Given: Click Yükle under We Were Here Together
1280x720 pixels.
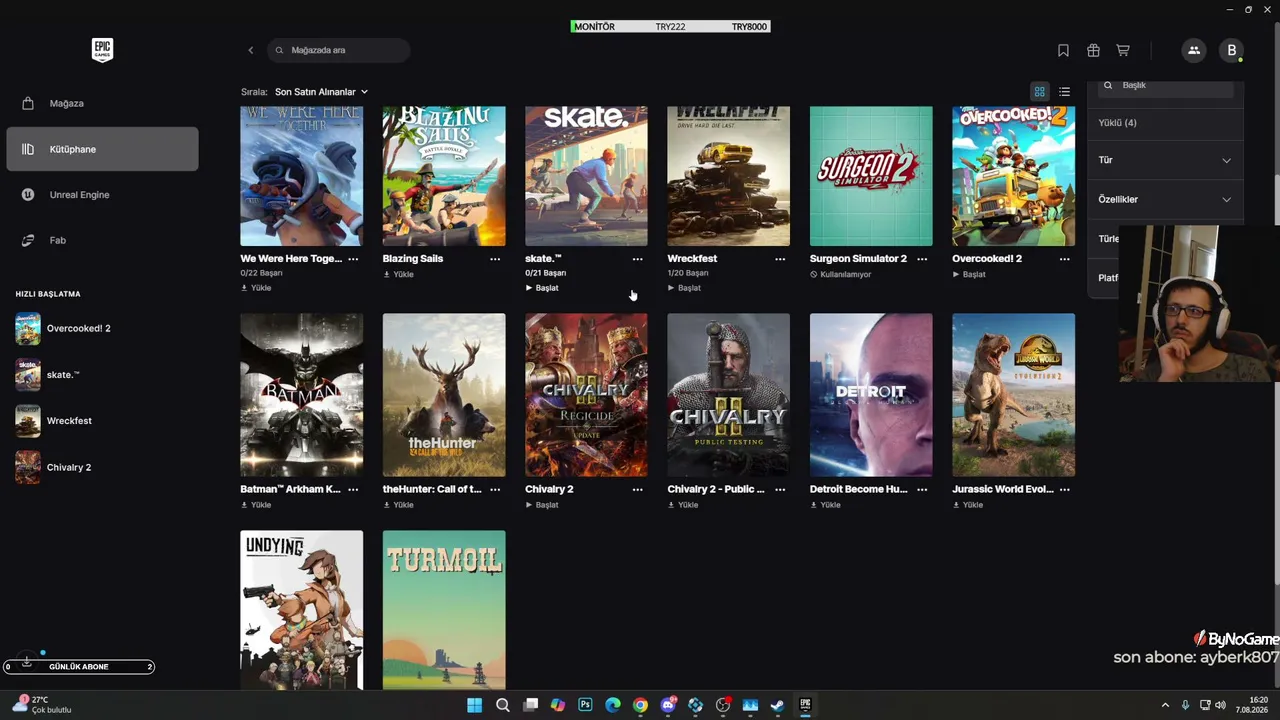Looking at the screenshot, I should click(256, 288).
